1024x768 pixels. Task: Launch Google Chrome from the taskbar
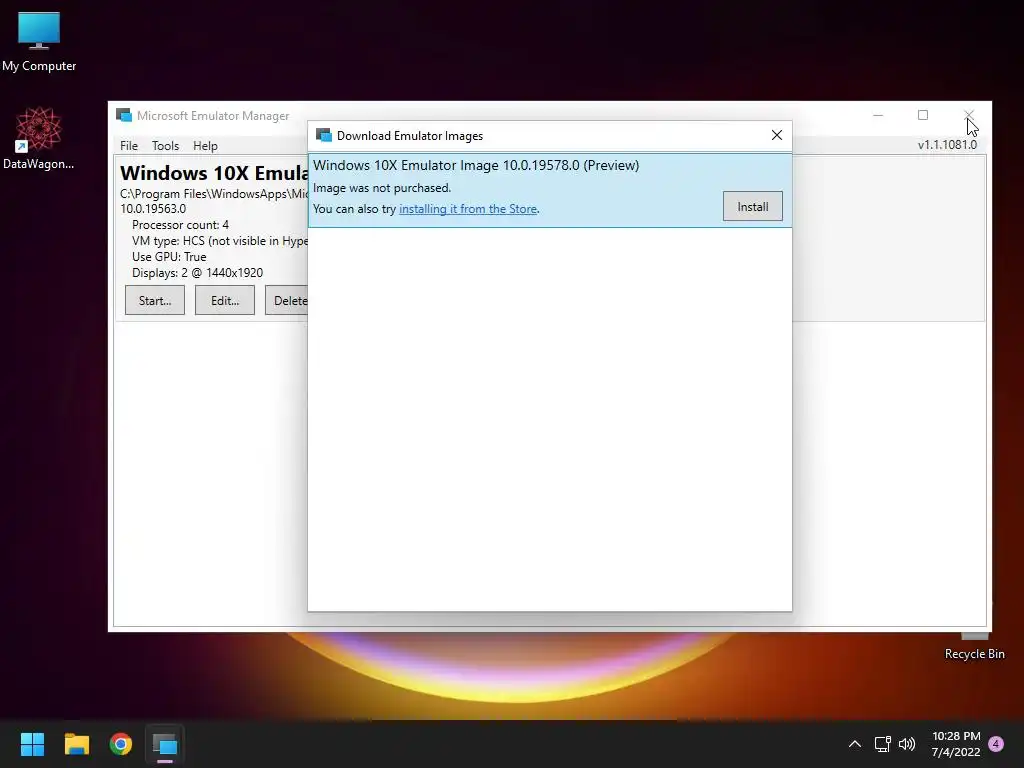pos(121,744)
